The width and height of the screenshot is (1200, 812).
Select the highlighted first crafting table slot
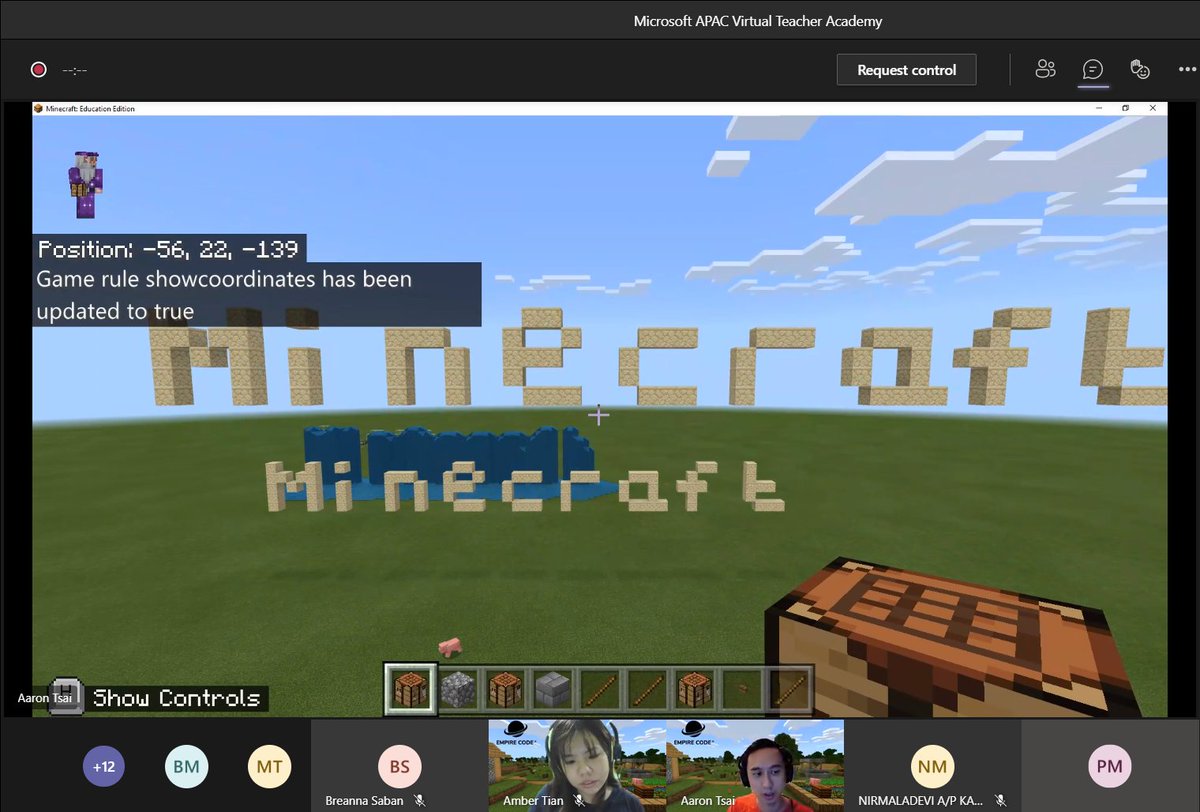(411, 690)
